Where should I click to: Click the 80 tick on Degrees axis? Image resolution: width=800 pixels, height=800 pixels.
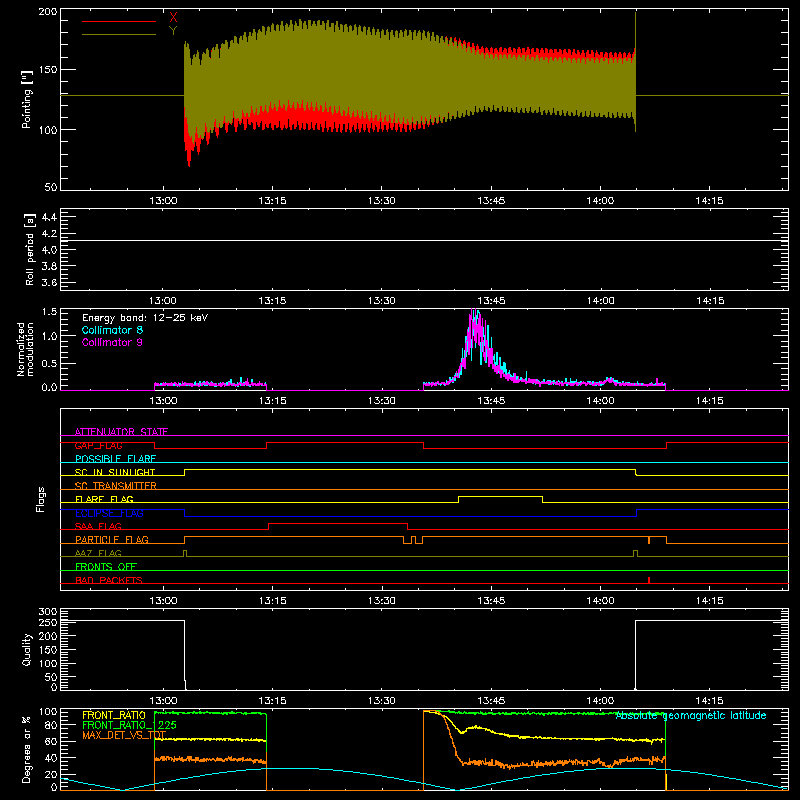[51, 725]
